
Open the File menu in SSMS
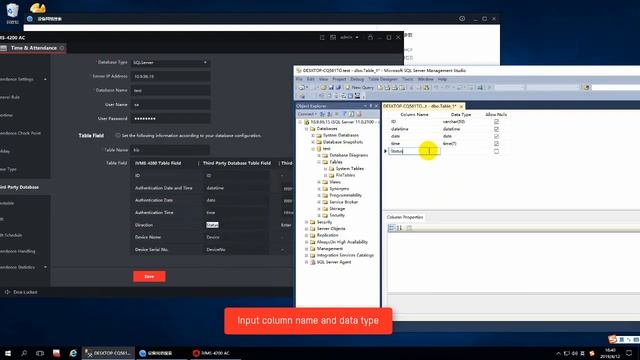click(299, 79)
